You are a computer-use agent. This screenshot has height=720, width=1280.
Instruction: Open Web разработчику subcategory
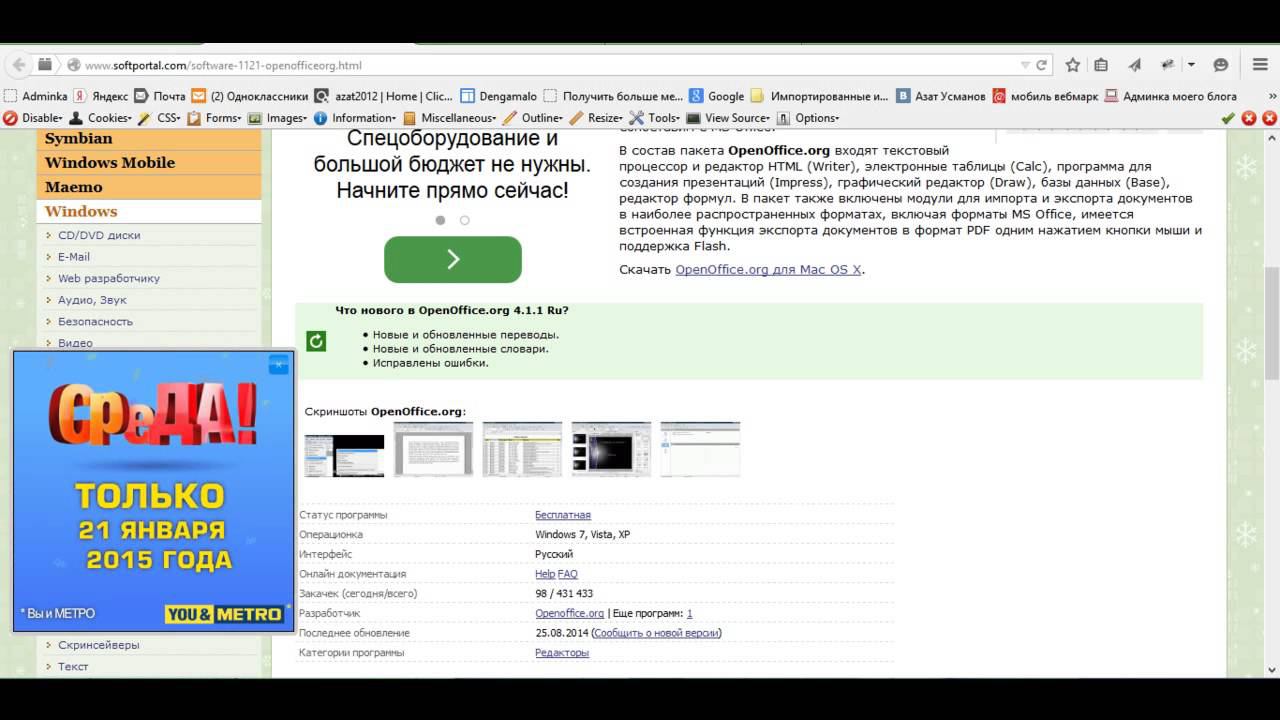pos(109,278)
